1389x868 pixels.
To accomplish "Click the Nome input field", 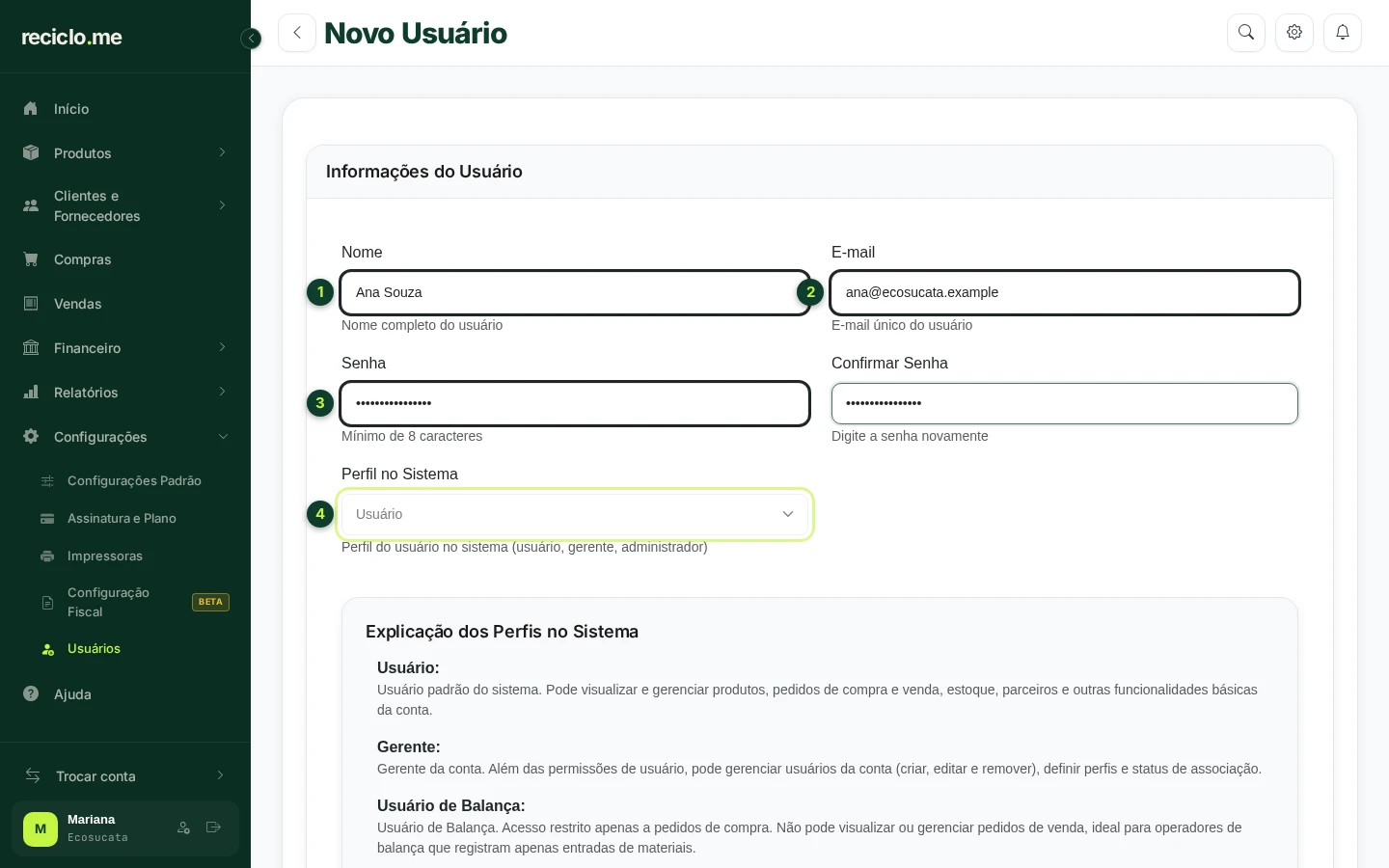I will click(x=575, y=292).
